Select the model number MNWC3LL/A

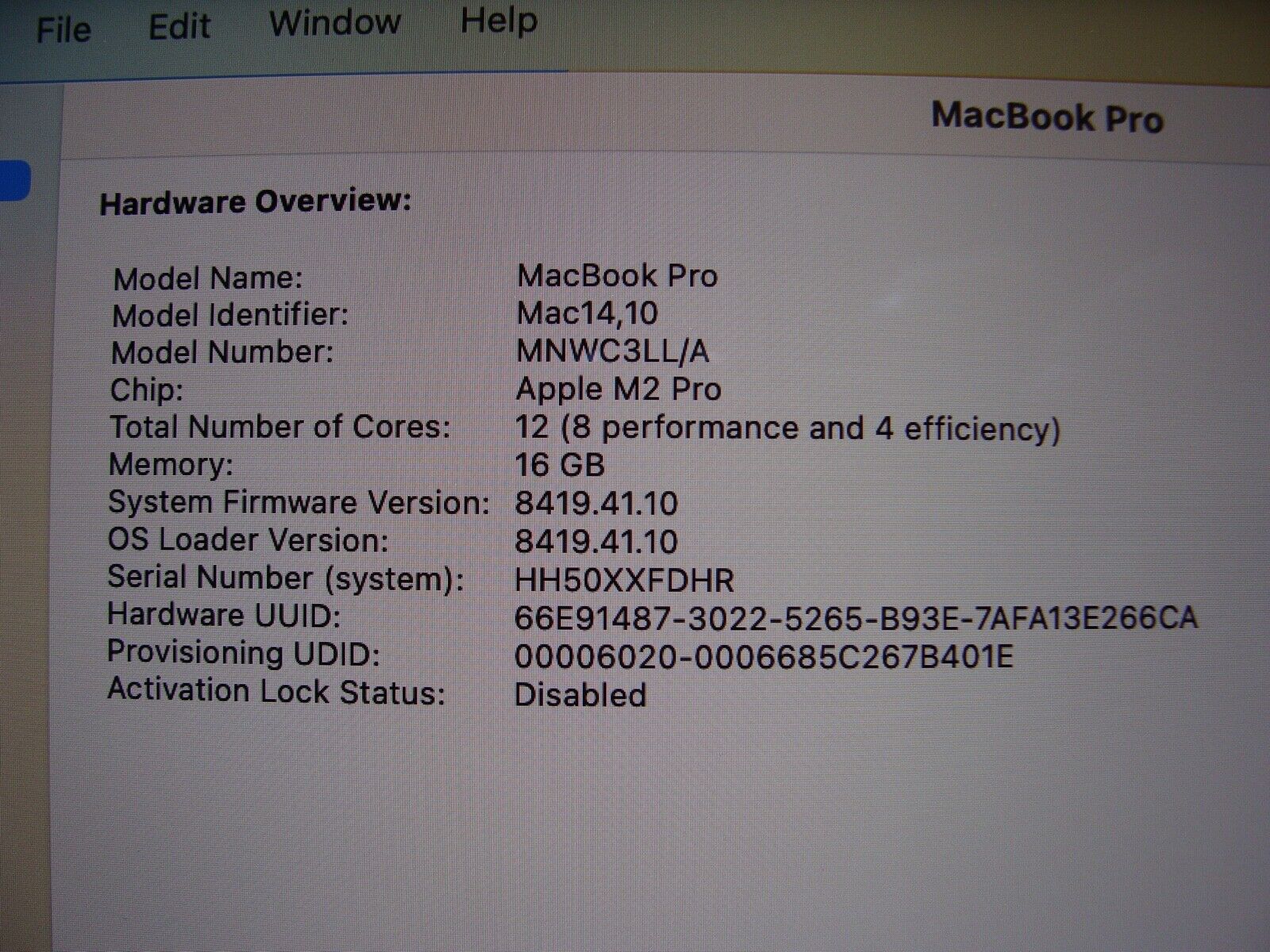click(x=612, y=351)
